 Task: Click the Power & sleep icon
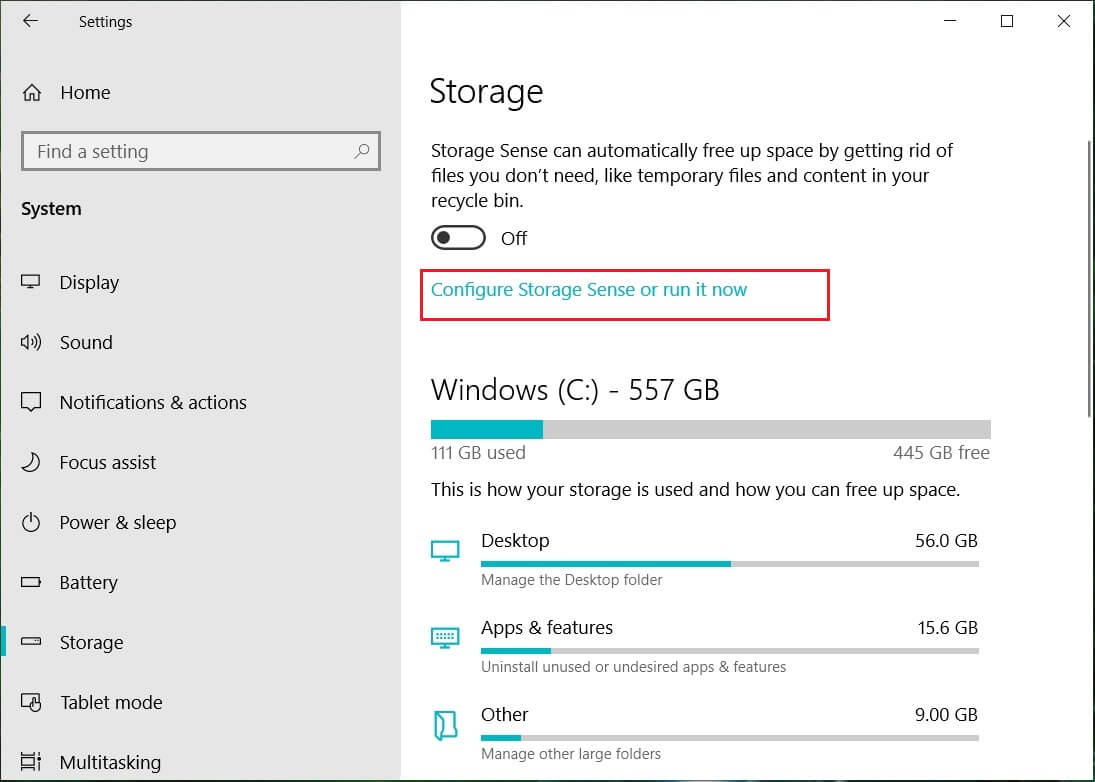31,523
